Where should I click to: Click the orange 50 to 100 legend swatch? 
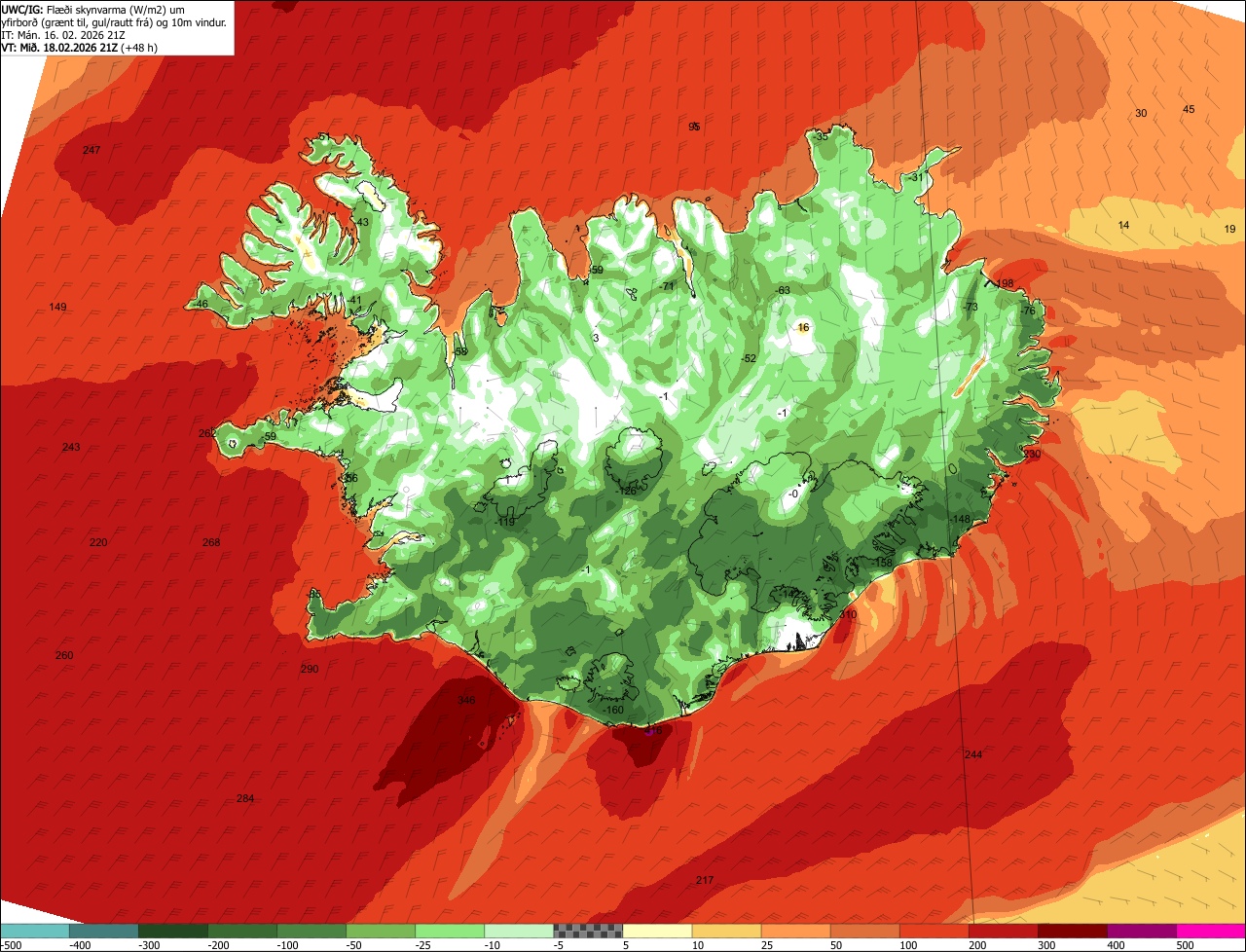click(x=864, y=931)
